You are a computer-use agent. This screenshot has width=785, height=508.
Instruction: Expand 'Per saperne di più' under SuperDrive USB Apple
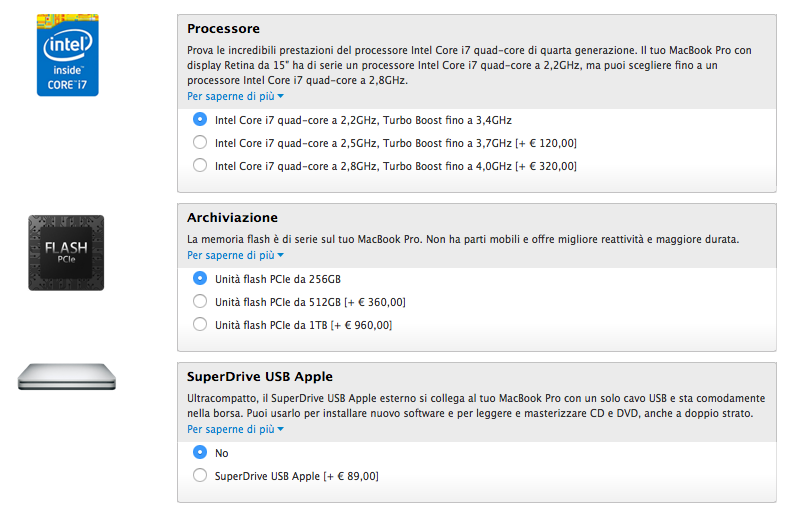[235, 429]
